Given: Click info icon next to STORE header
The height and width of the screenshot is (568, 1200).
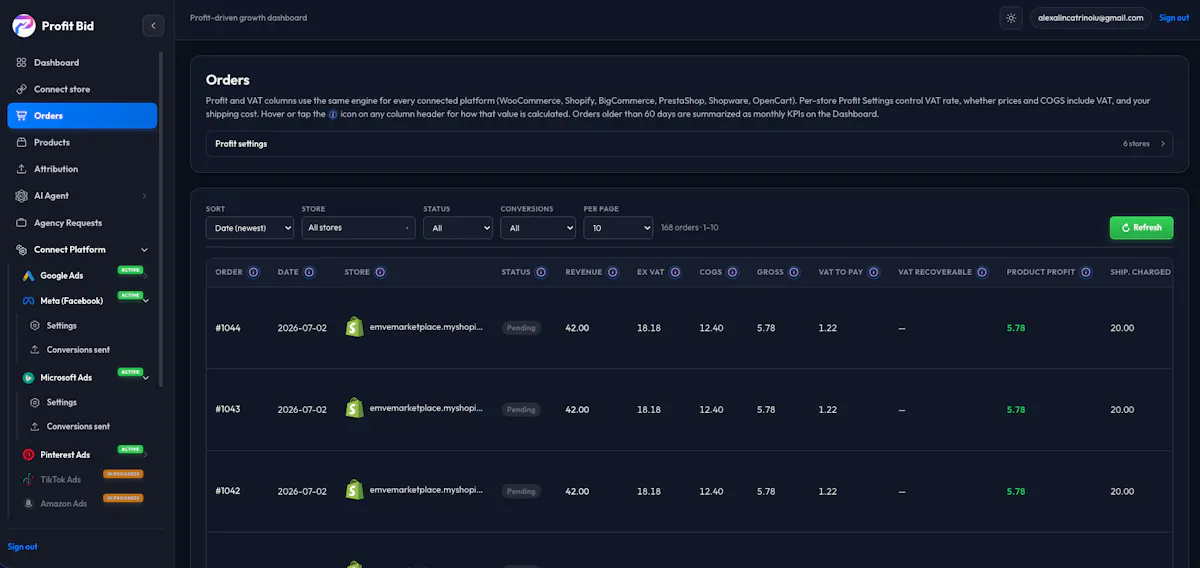Looking at the screenshot, I should tap(380, 272).
